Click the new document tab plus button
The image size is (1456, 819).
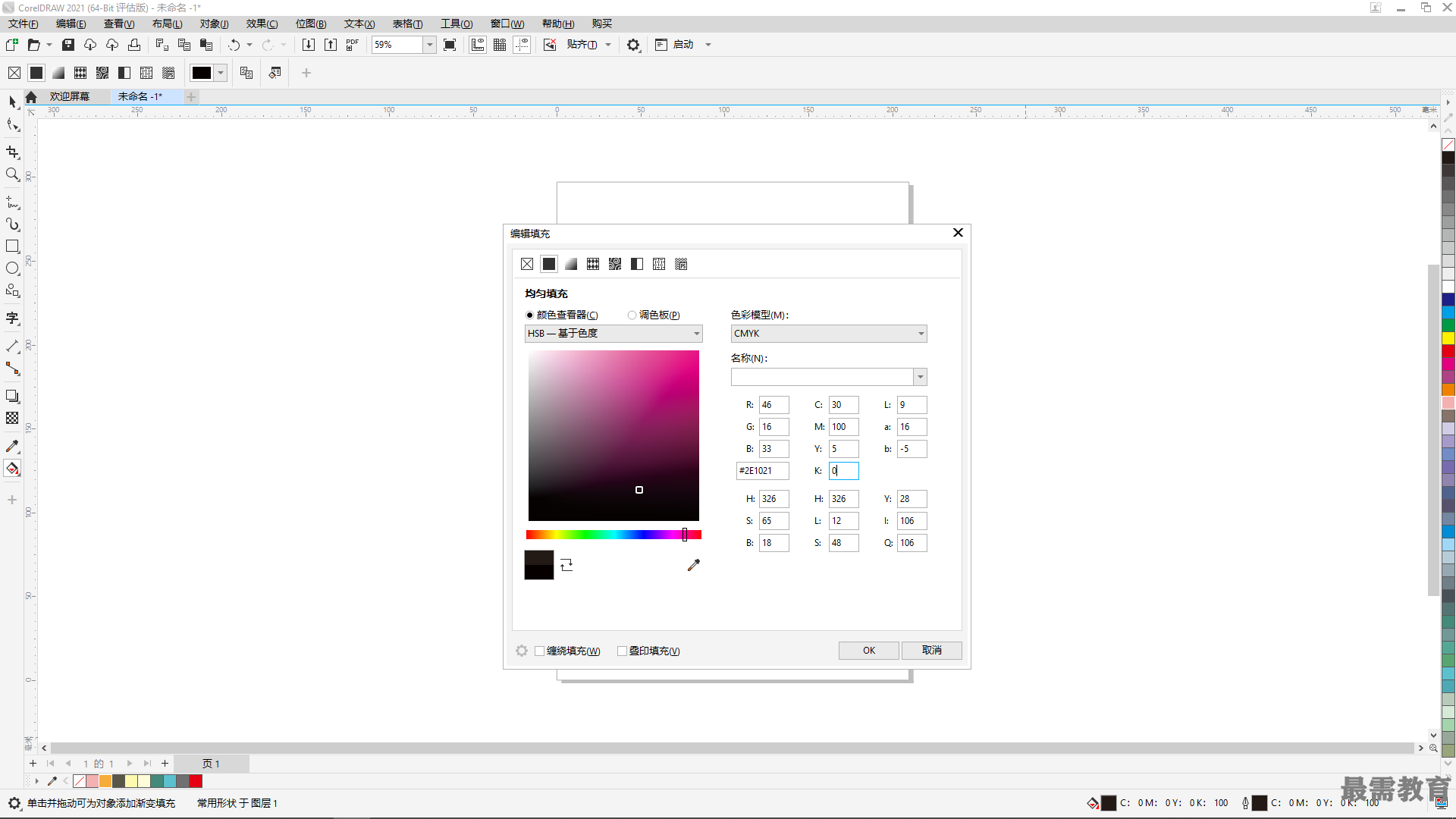tap(191, 96)
